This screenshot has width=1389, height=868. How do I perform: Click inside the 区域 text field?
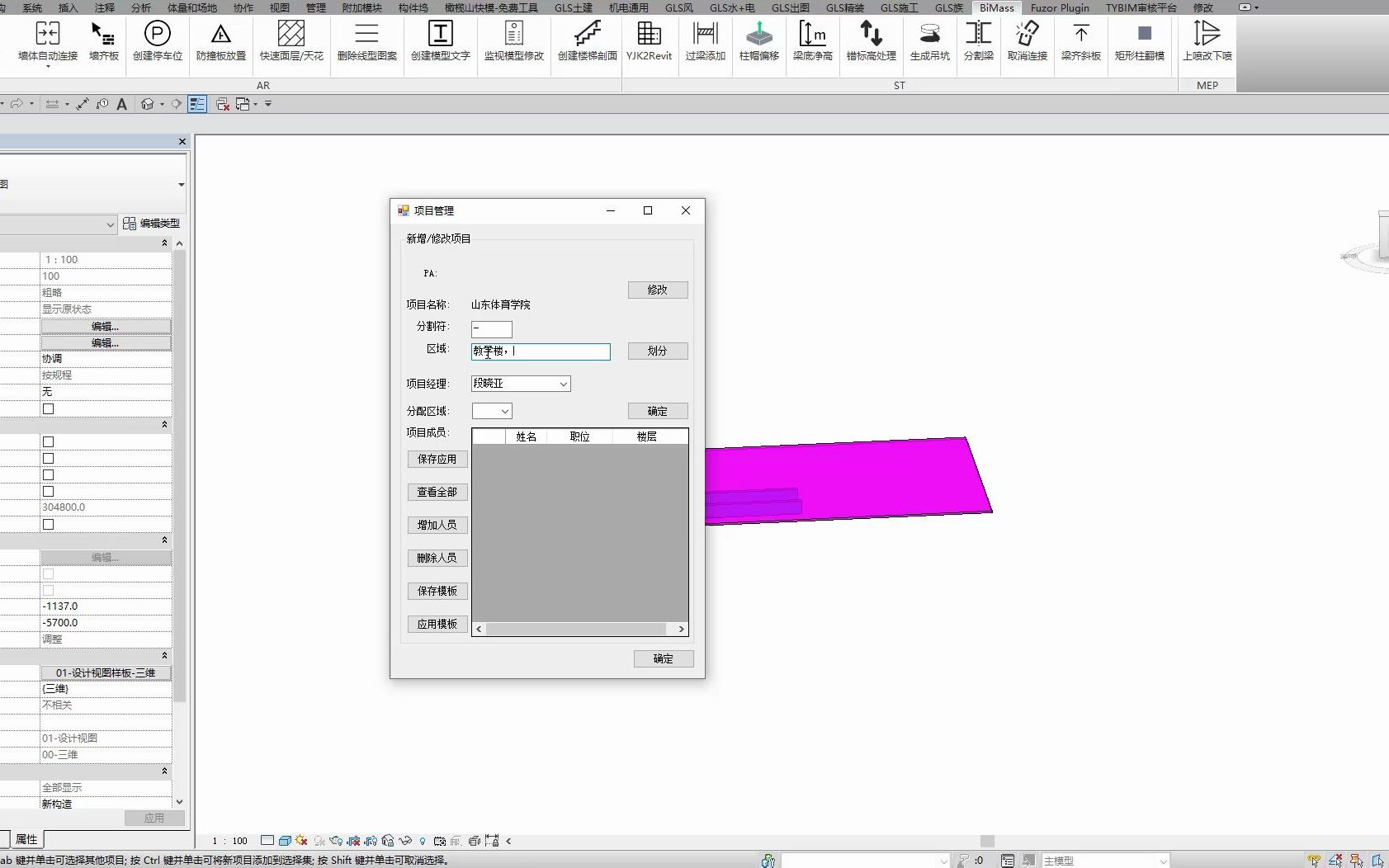[540, 351]
